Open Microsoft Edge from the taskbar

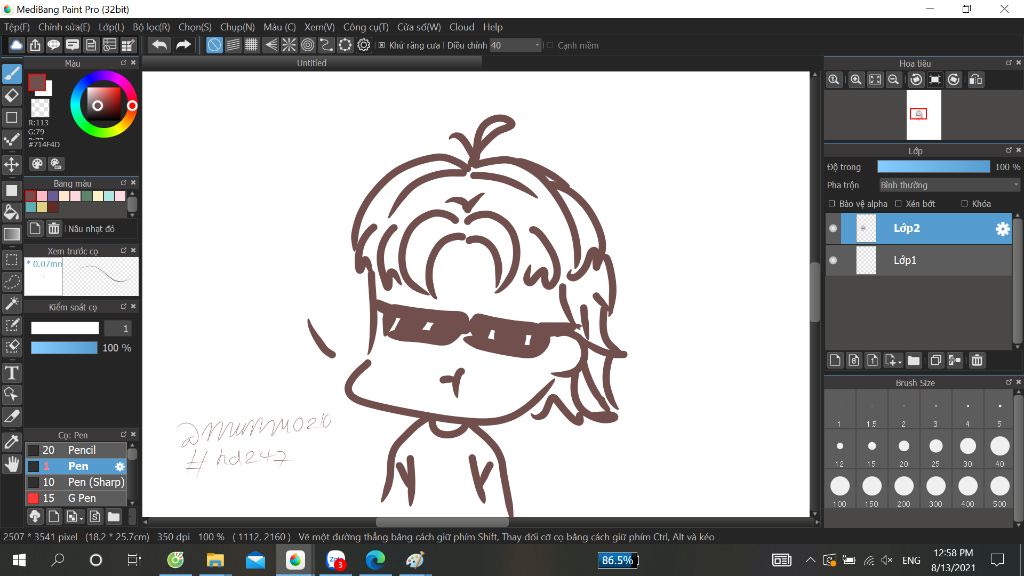pyautogui.click(x=375, y=560)
